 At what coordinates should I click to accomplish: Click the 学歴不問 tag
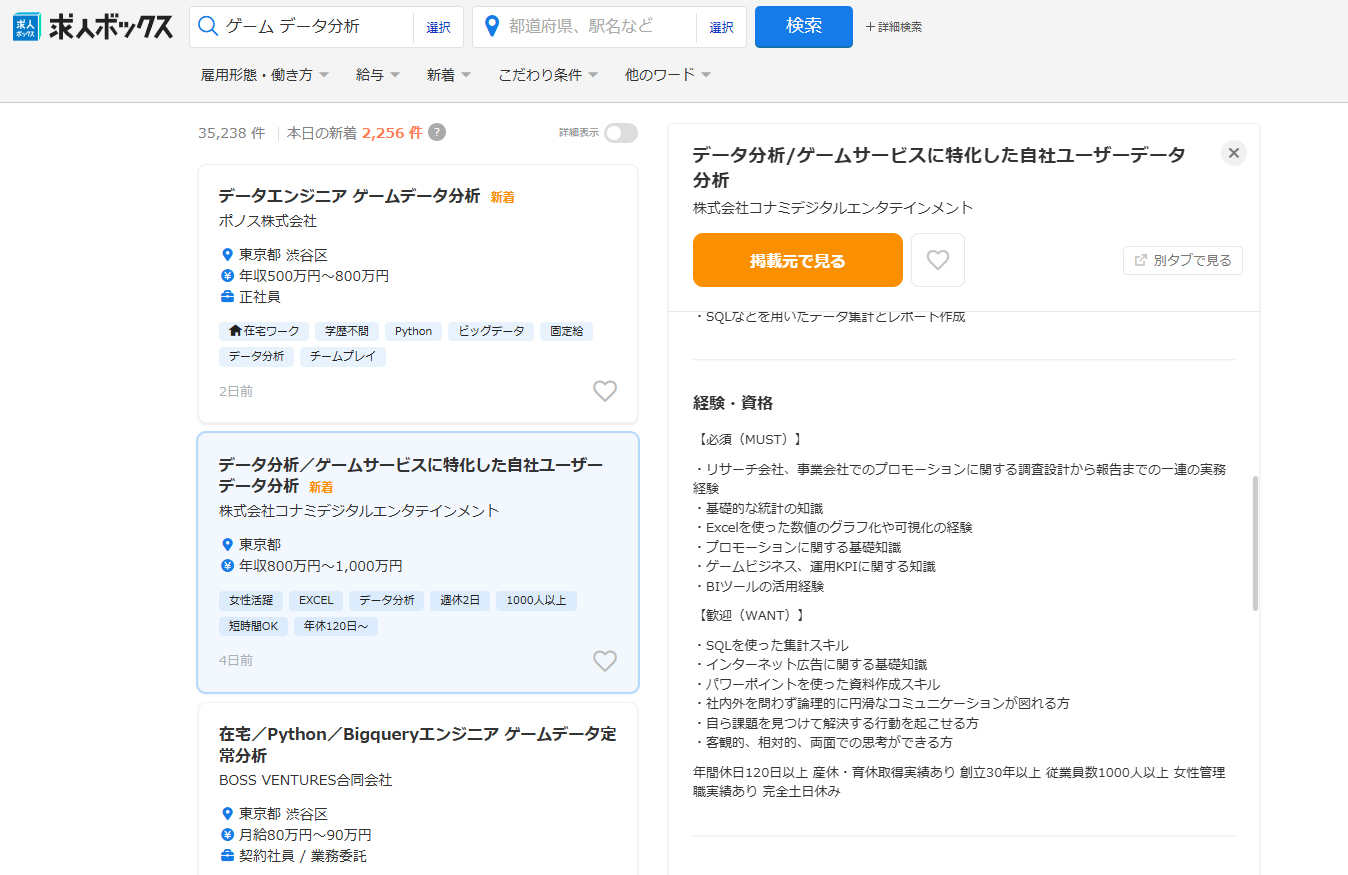pos(347,331)
